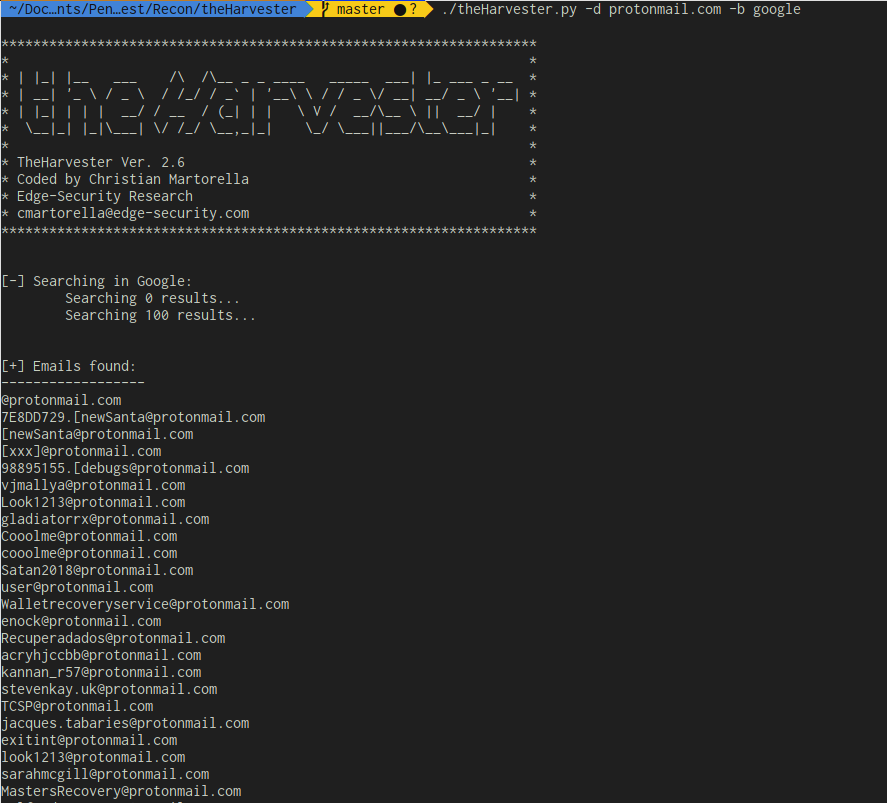Click 98895155.[debugs@protonmail.com entry
Screen dimensions: 887x803
(125, 468)
